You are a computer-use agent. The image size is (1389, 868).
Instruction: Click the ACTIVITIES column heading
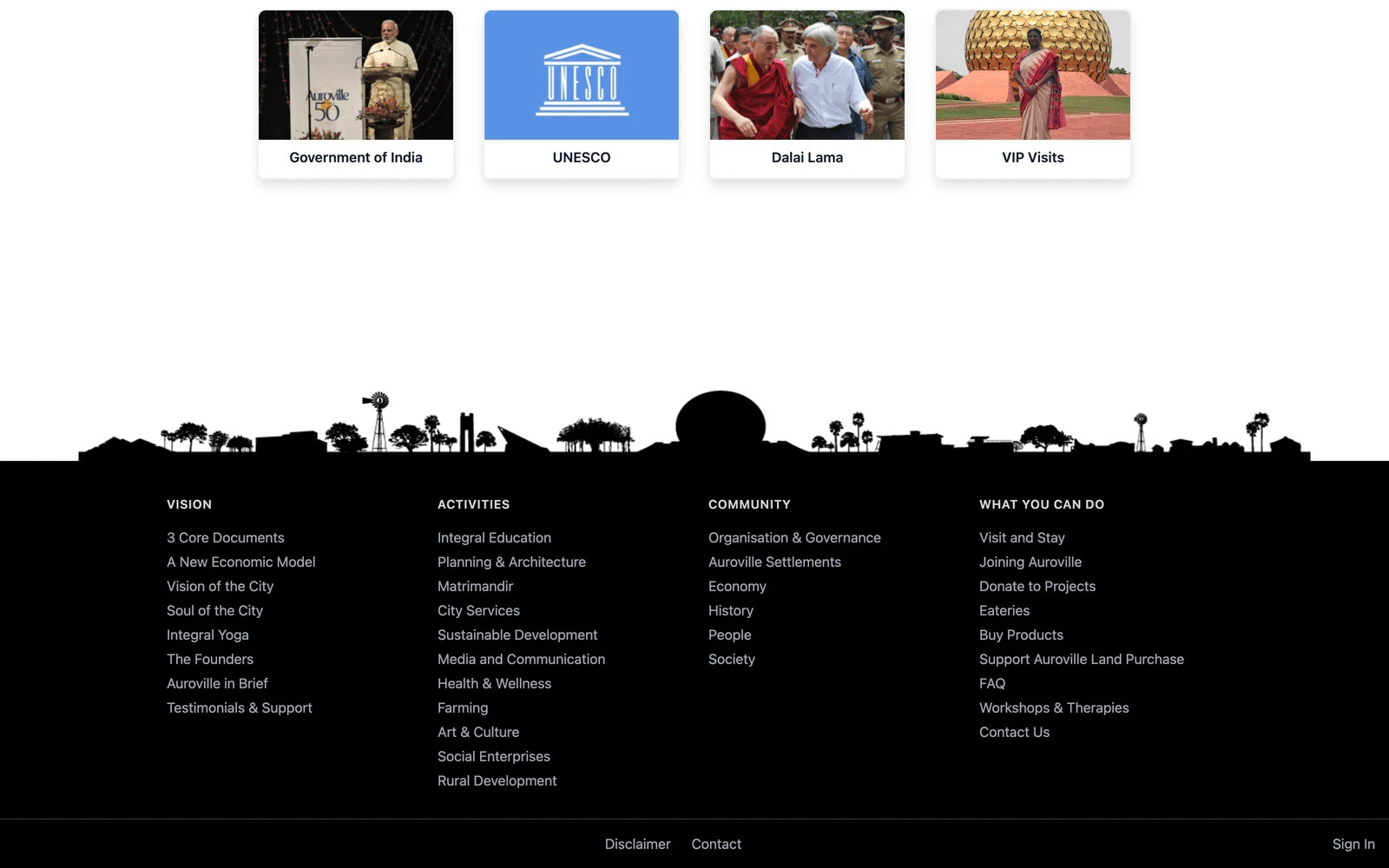(x=473, y=504)
